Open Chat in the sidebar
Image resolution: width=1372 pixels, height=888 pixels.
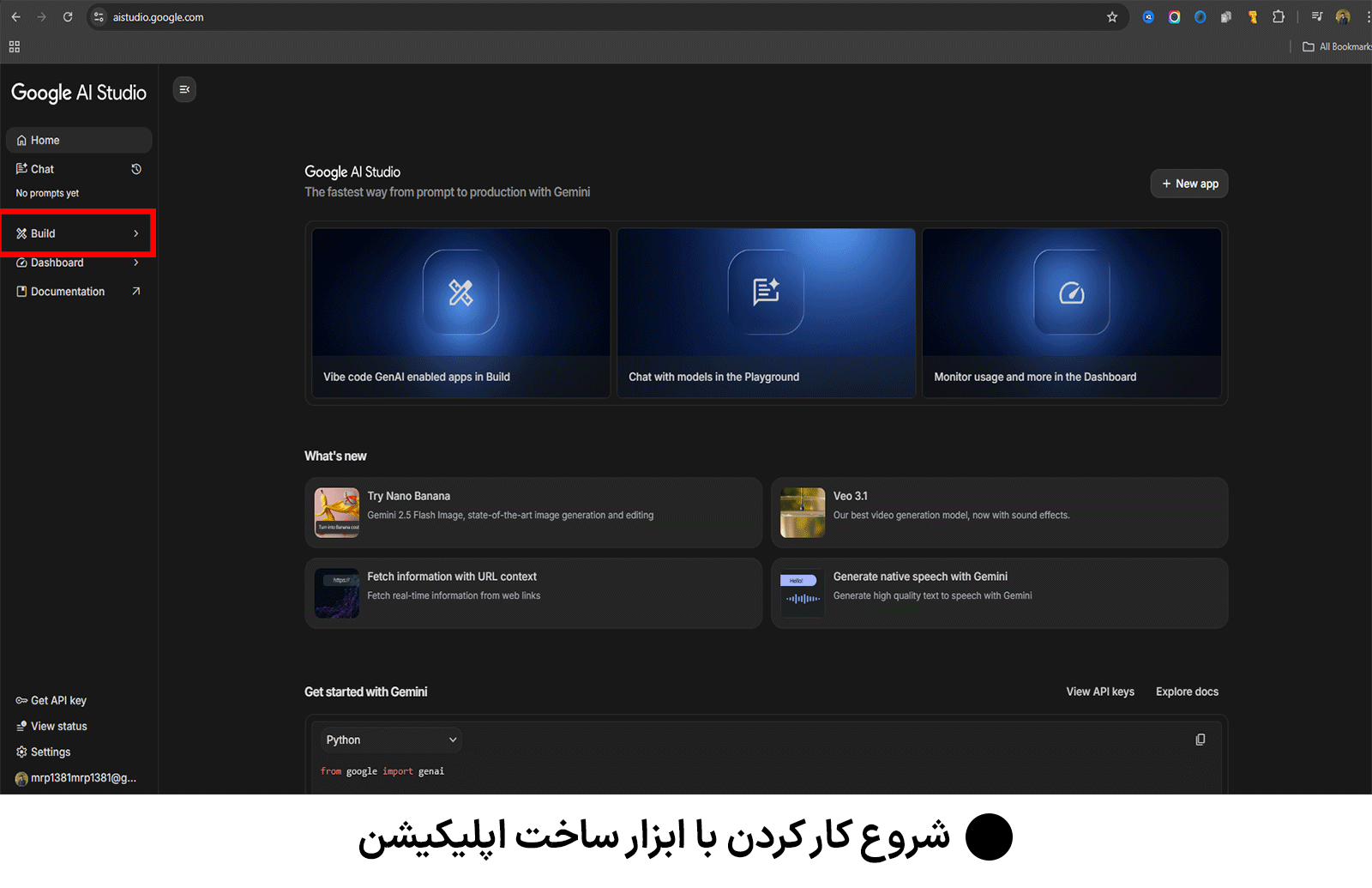tap(42, 169)
